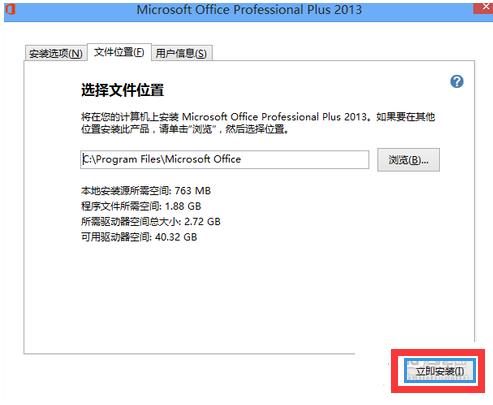This screenshot has height=405, width=493.
Task: Select text 可用驱动器空间: 40.32 GB
Action: pyautogui.click(x=139, y=237)
